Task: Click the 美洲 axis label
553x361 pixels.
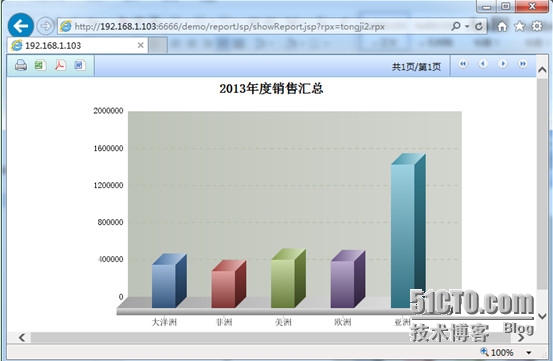Action: (x=283, y=322)
